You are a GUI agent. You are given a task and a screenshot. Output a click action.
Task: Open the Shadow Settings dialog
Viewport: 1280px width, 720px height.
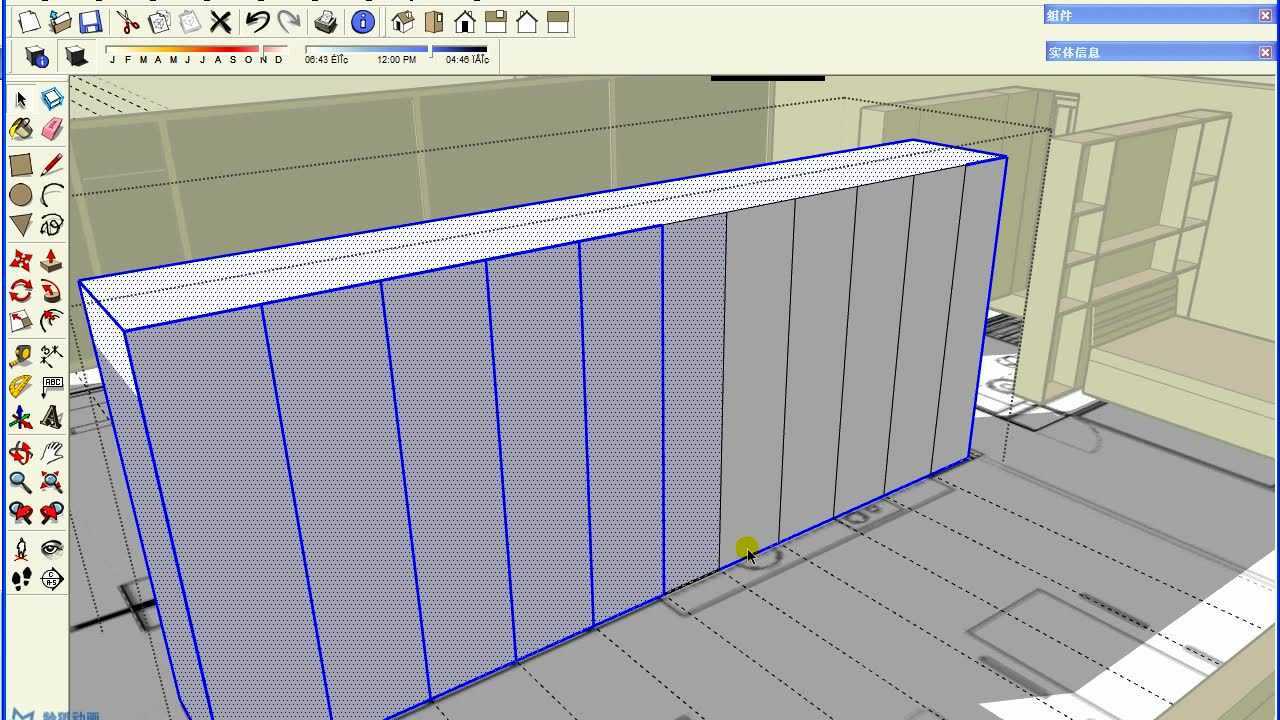pos(38,58)
